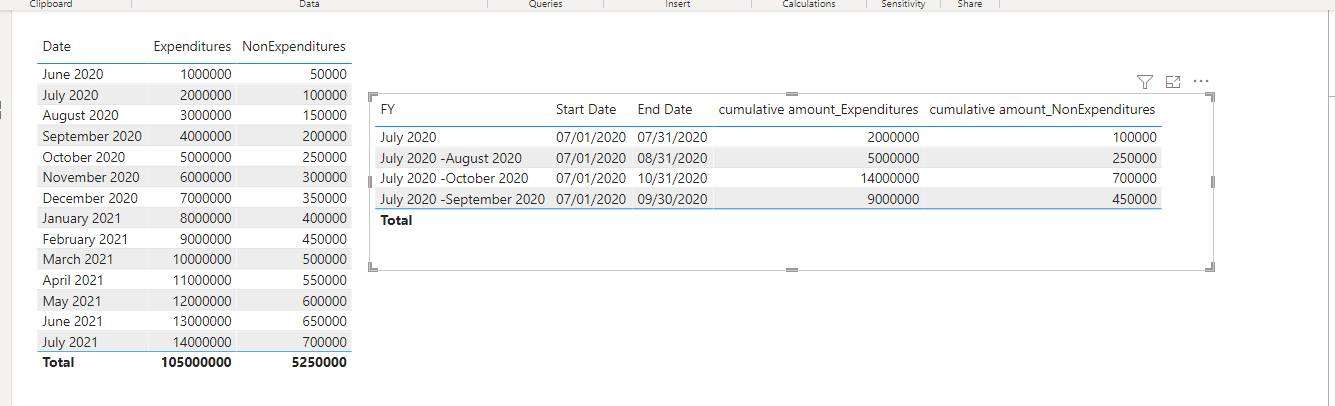Click the 650000 value for June 2021
This screenshot has height=406, width=1335.
click(x=324, y=321)
